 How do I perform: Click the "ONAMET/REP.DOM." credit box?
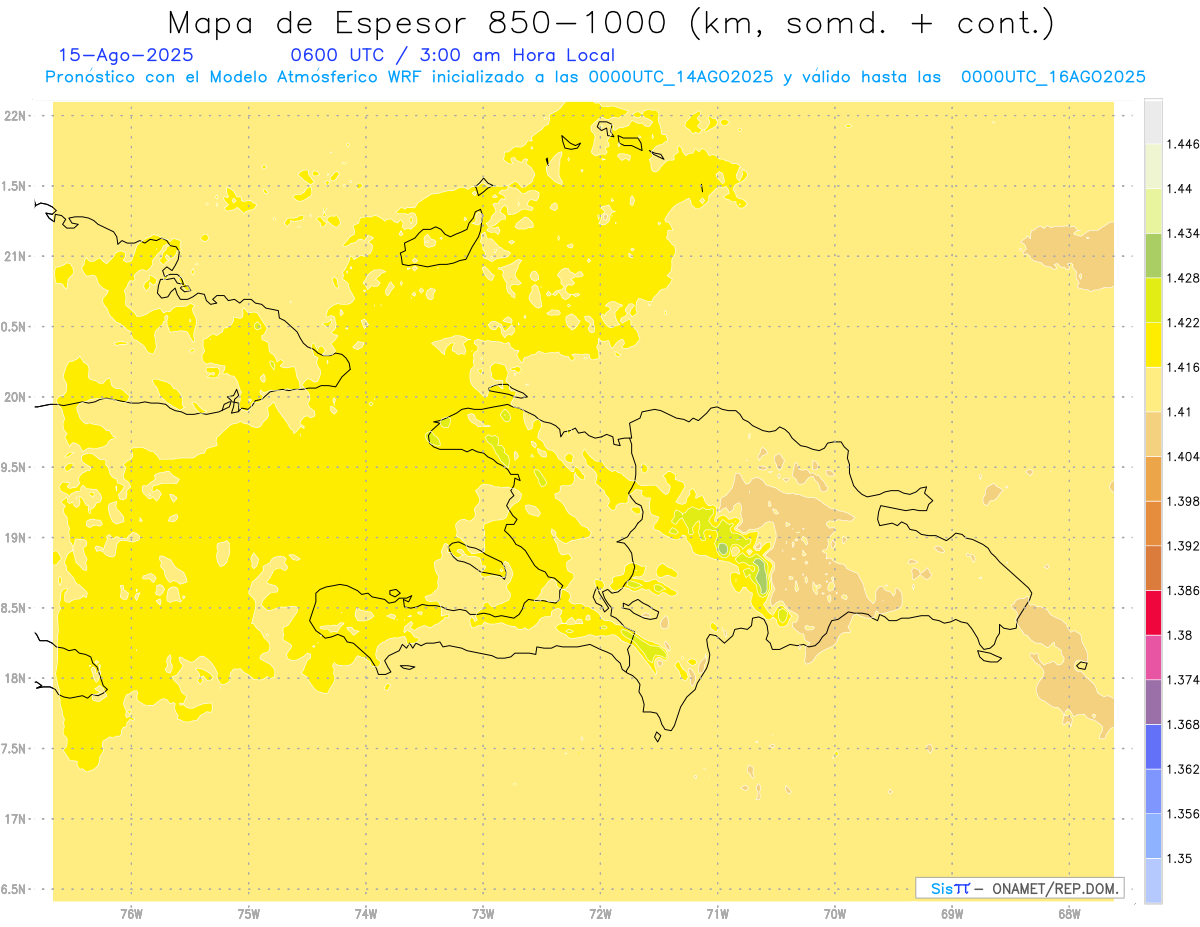click(x=1020, y=888)
